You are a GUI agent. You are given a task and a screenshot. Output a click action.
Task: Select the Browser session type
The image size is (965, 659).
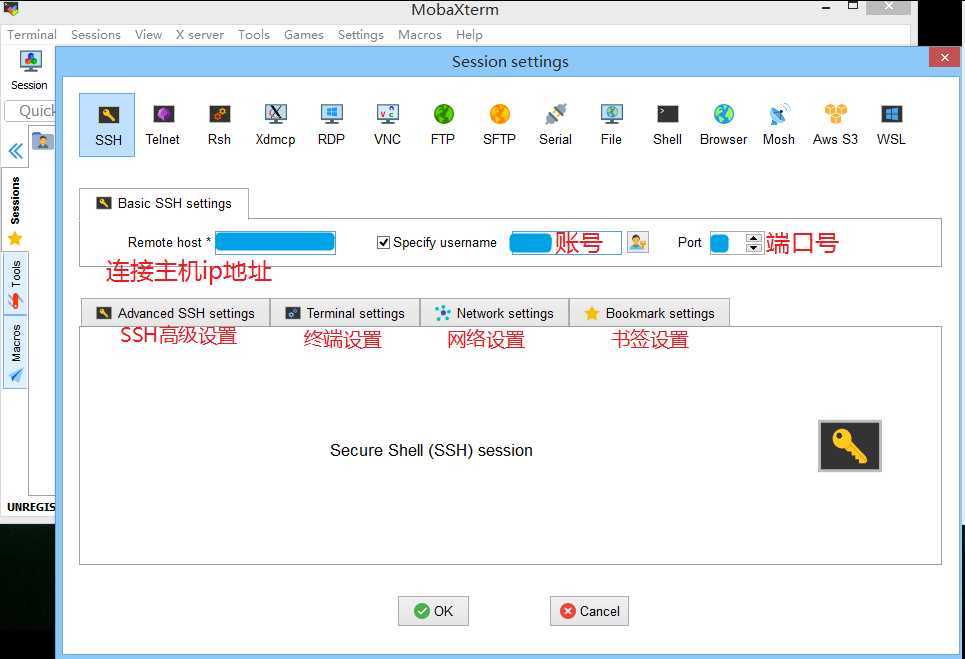coord(723,125)
